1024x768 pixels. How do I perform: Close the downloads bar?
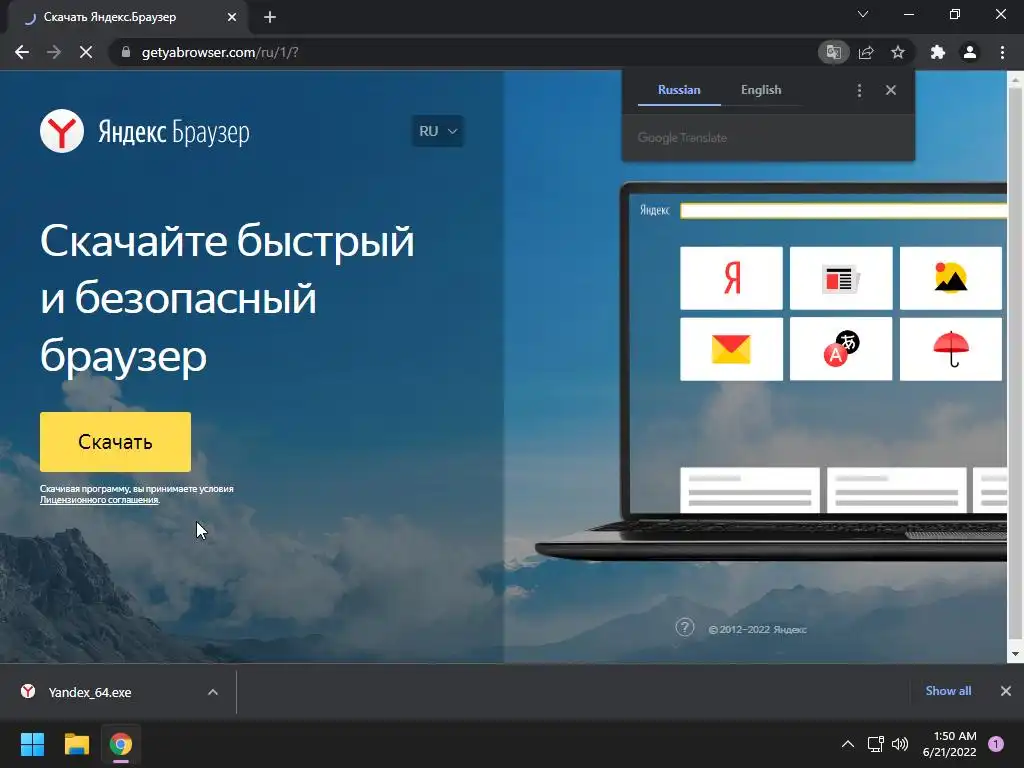[x=1006, y=691]
